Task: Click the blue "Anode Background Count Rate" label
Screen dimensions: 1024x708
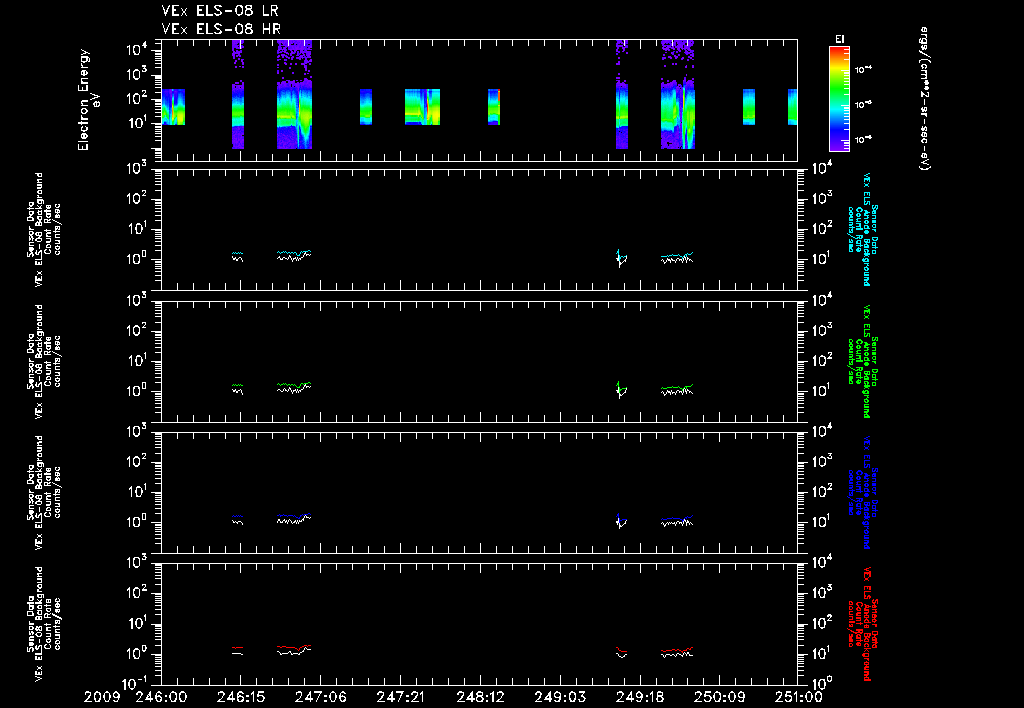Action: [x=863, y=492]
